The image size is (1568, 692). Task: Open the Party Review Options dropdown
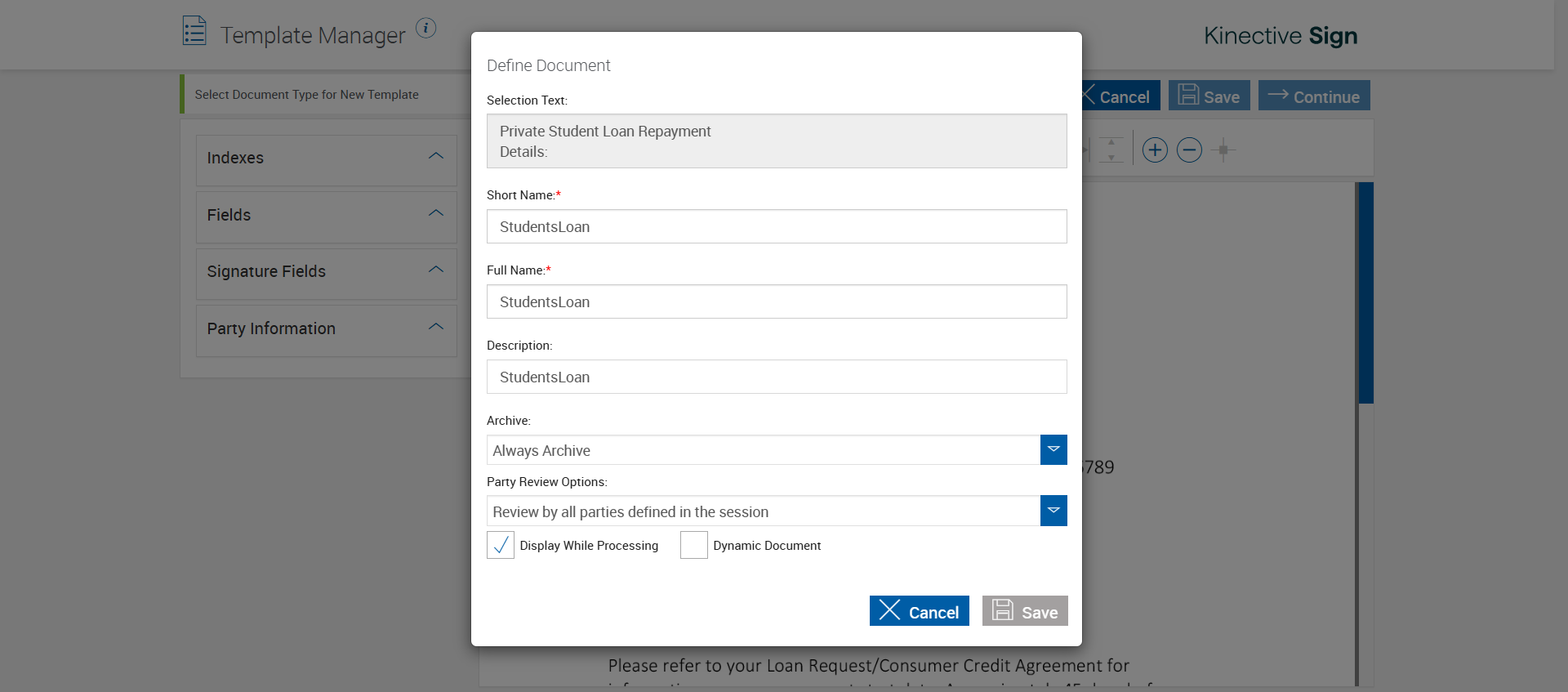click(x=1053, y=511)
